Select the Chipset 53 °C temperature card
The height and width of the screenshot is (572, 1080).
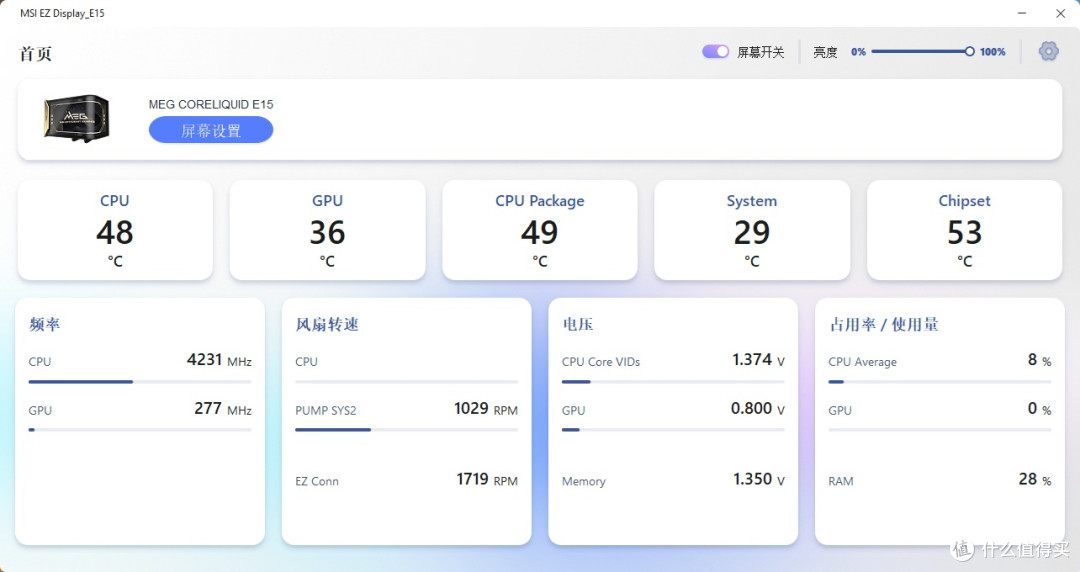[x=964, y=230]
